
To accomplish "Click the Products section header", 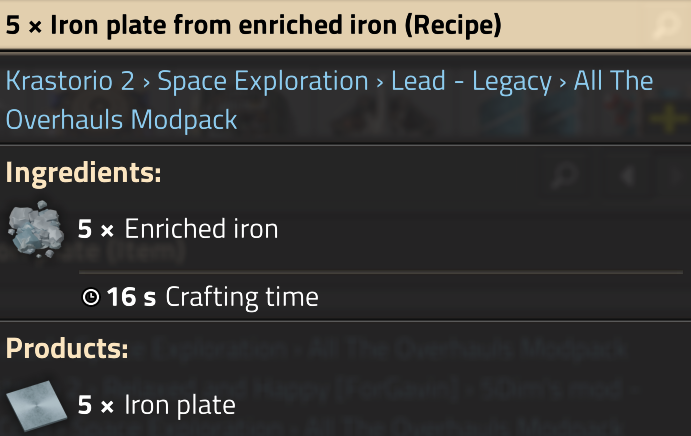I will click(67, 349).
